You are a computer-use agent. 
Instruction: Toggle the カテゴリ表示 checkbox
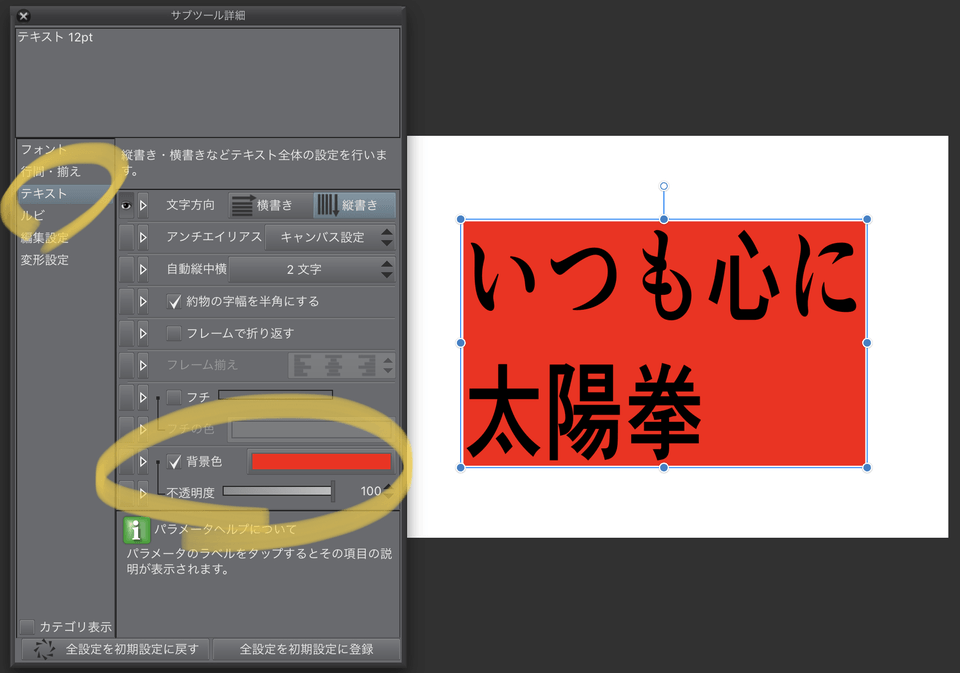tap(27, 626)
